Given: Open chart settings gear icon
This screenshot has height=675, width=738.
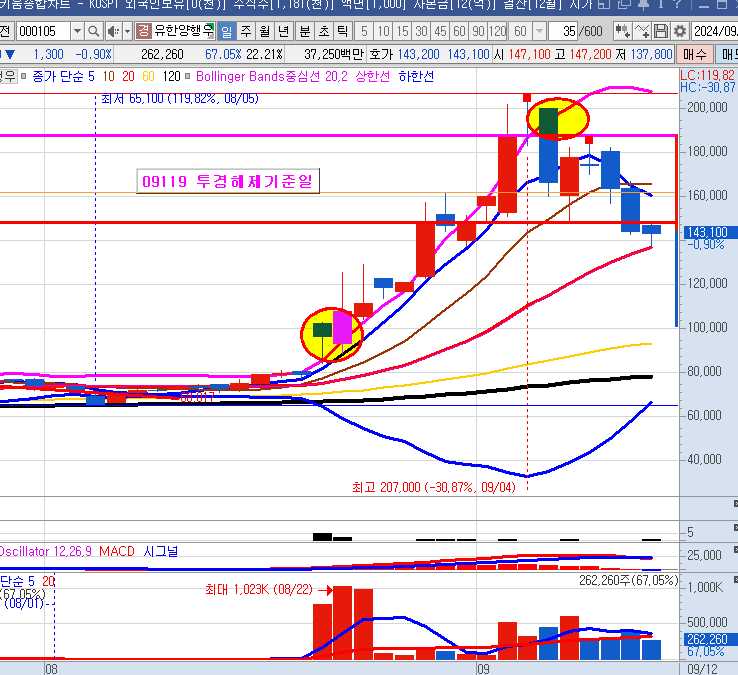Looking at the screenshot, I should pyautogui.click(x=680, y=31).
